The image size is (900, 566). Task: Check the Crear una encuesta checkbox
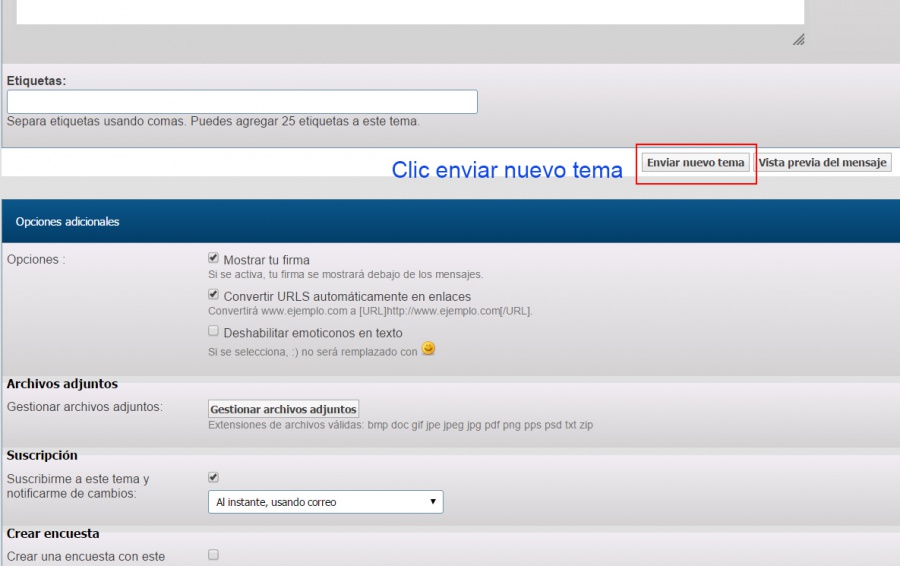click(214, 555)
